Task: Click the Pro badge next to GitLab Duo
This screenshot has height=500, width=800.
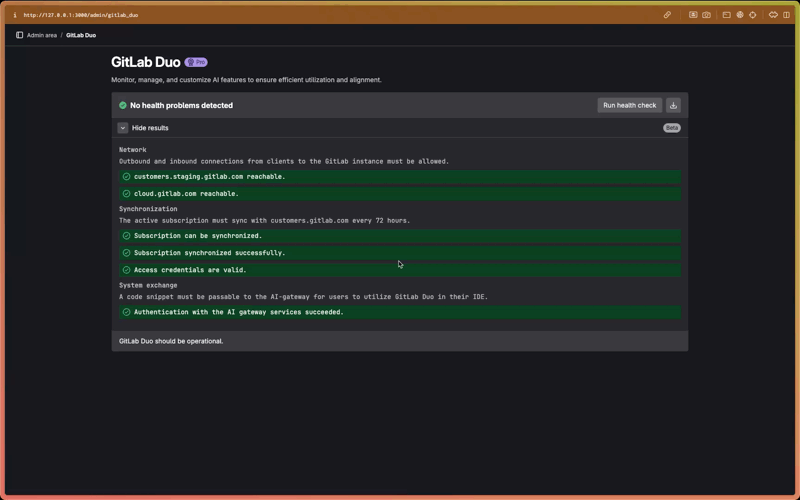Action: pos(196,62)
